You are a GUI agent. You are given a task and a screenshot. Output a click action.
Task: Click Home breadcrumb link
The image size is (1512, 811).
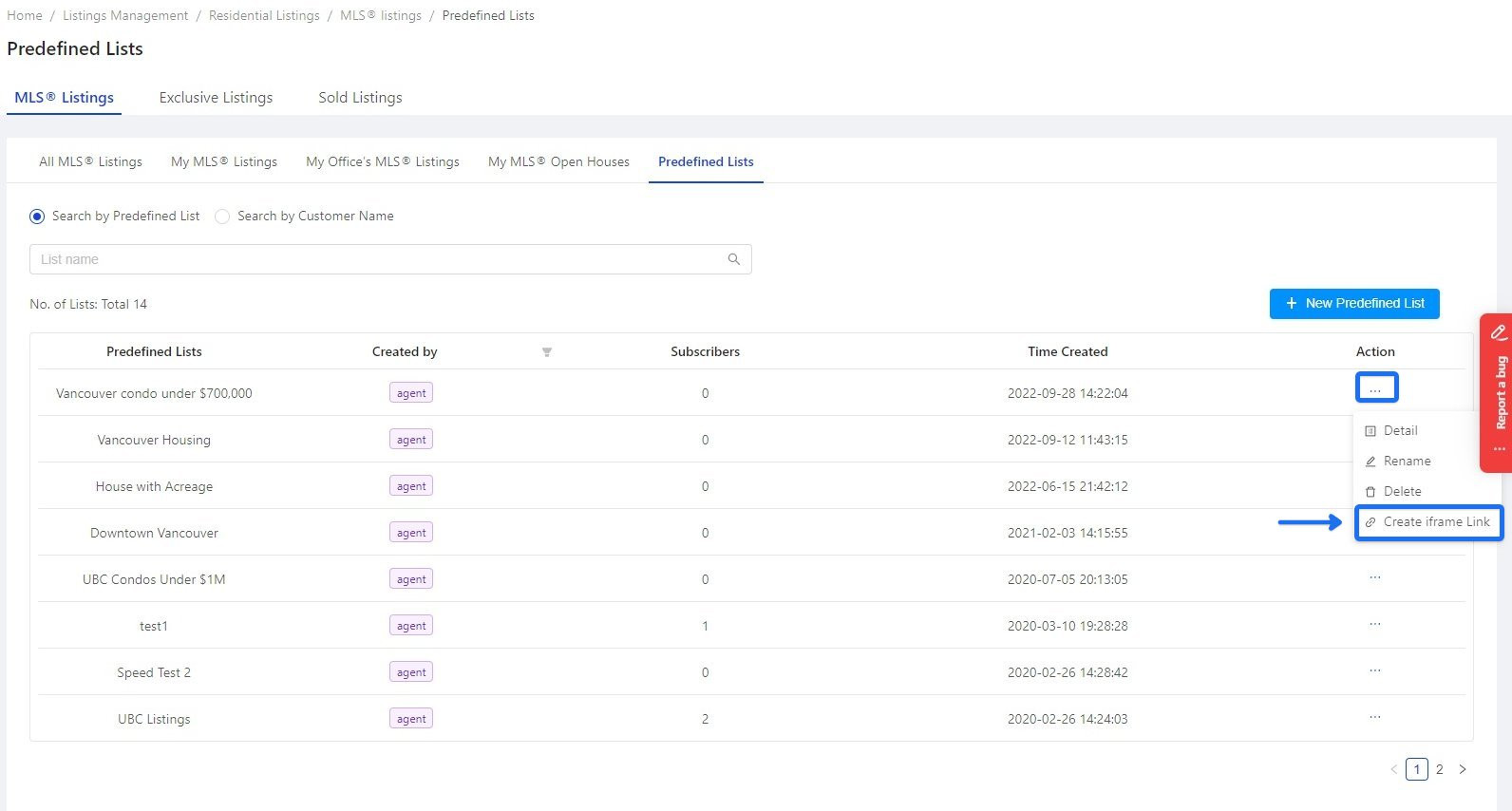tap(25, 15)
